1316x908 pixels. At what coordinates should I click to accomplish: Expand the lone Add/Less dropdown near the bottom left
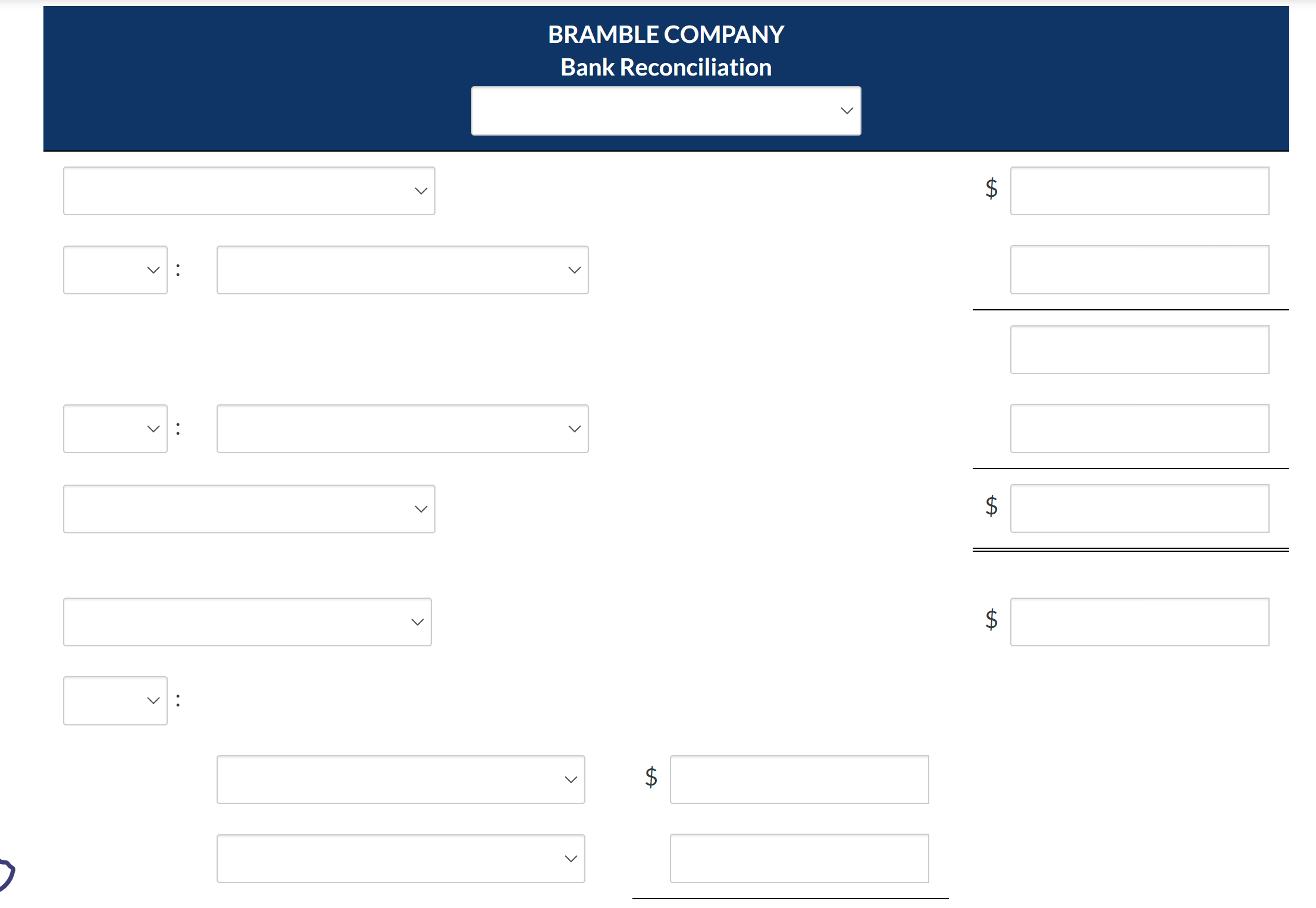[115, 700]
